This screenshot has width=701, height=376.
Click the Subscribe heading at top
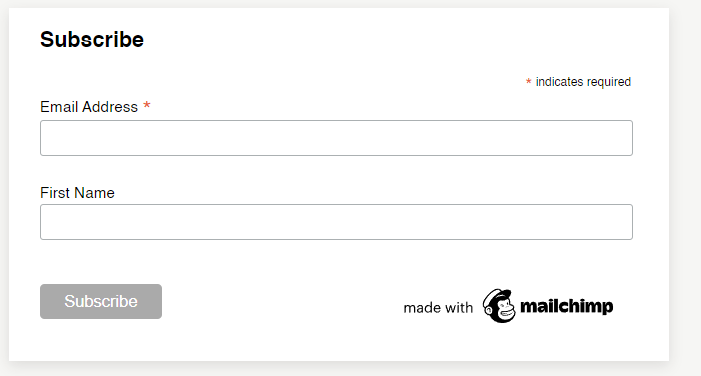92,39
